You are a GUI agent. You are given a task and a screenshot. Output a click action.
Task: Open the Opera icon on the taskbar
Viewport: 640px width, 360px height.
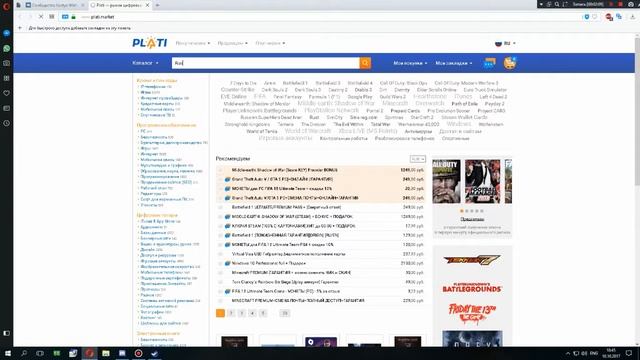pyautogui.click(x=89, y=353)
